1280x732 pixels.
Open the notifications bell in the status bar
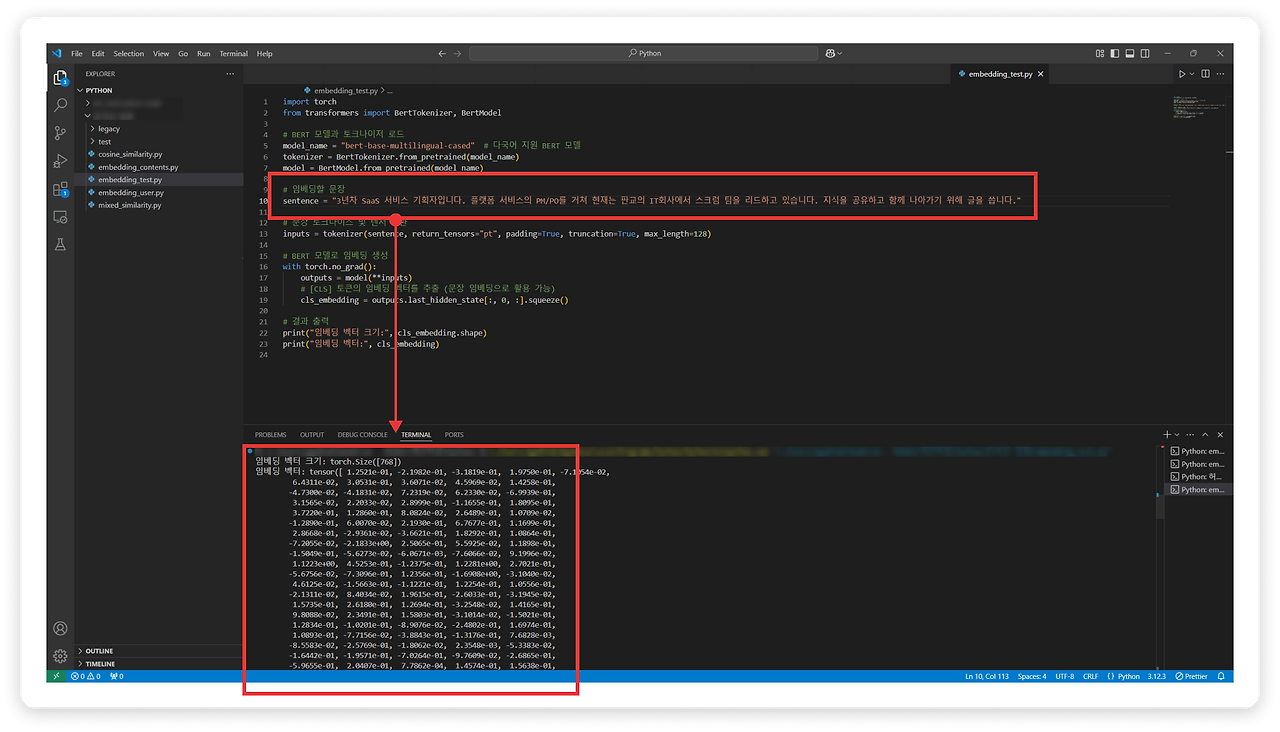click(x=1222, y=677)
